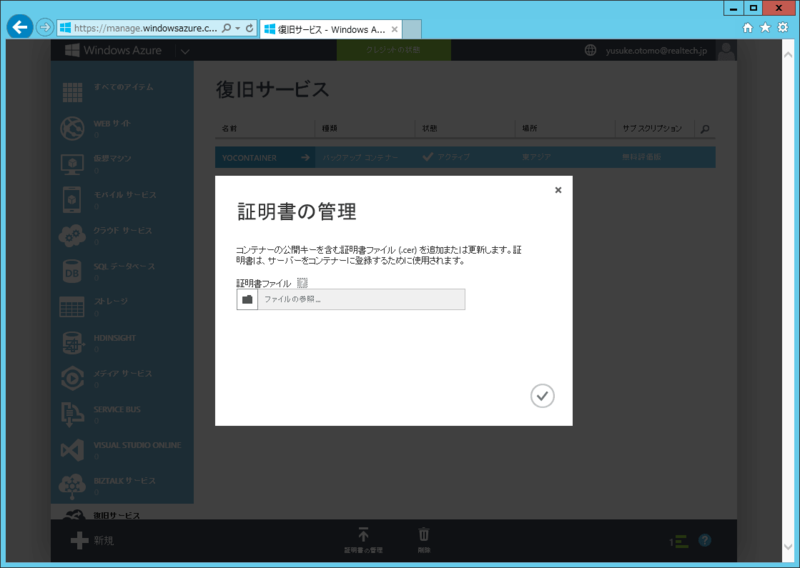Open SERVICE BUS in the sidebar
The width and height of the screenshot is (800, 568).
click(122, 414)
